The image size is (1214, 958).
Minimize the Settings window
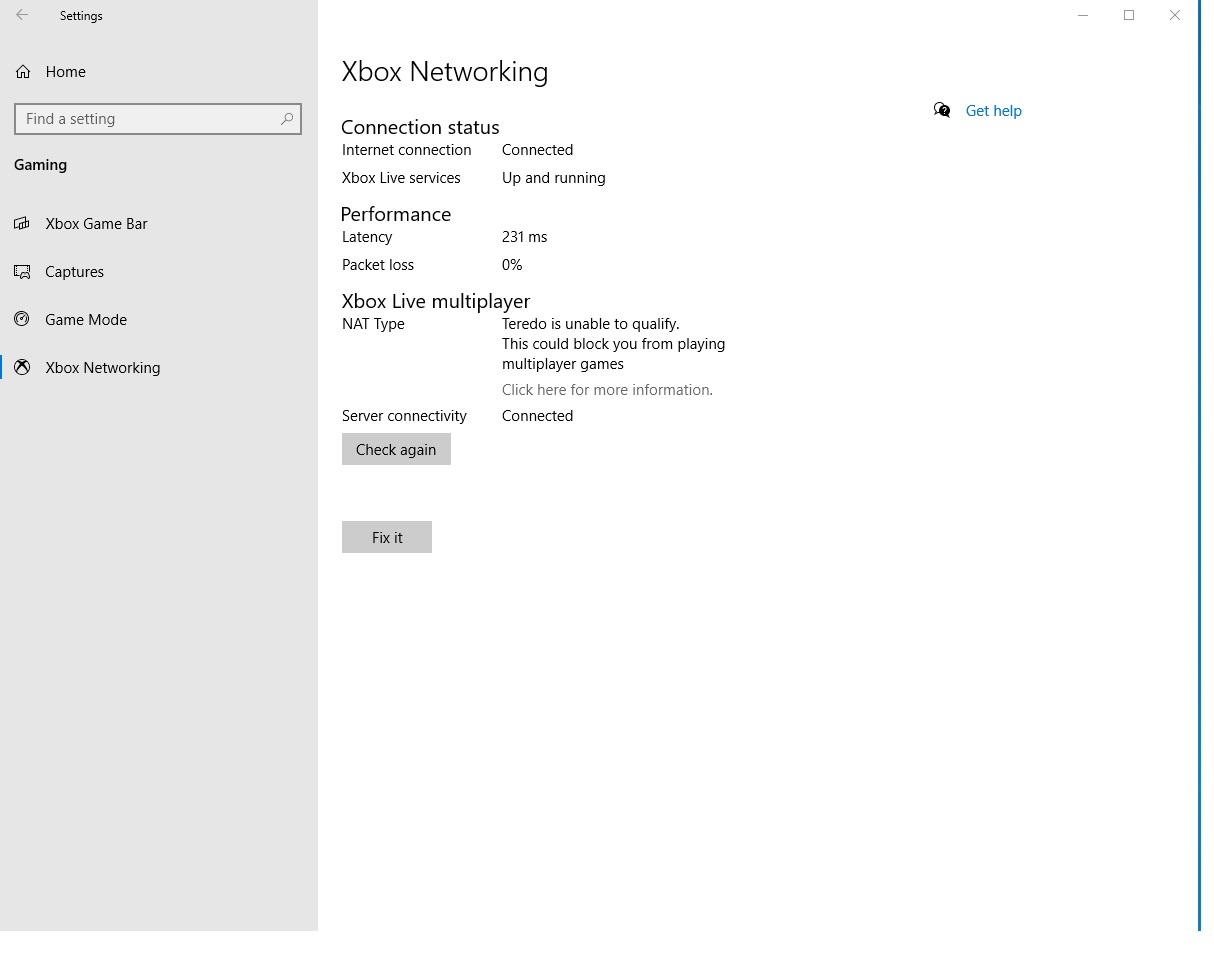[1083, 15]
